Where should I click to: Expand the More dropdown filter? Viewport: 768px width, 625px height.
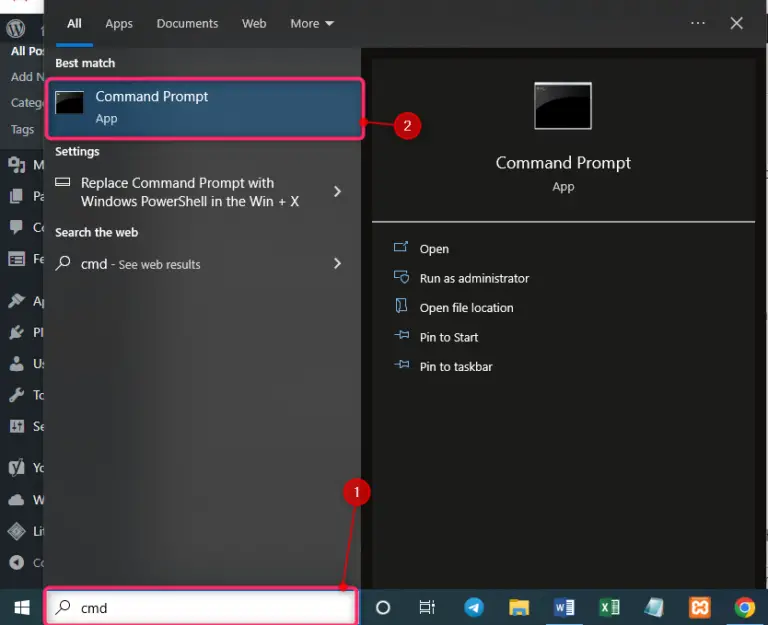312,23
